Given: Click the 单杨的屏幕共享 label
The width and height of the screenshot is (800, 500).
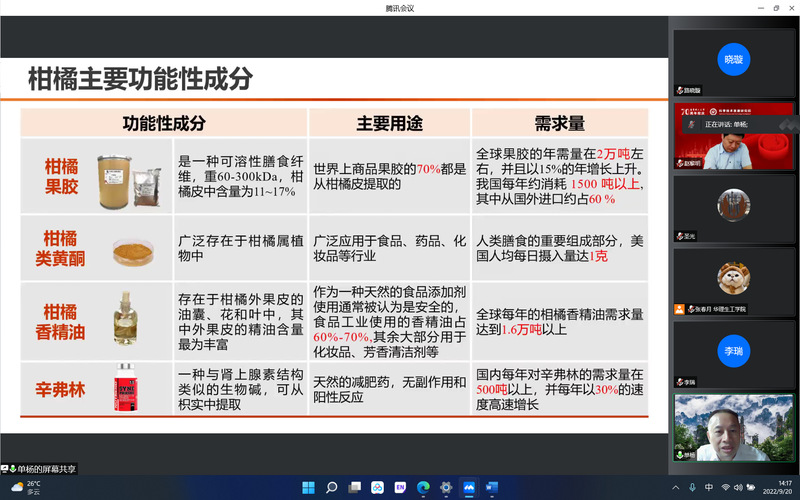Looking at the screenshot, I should point(41,469).
